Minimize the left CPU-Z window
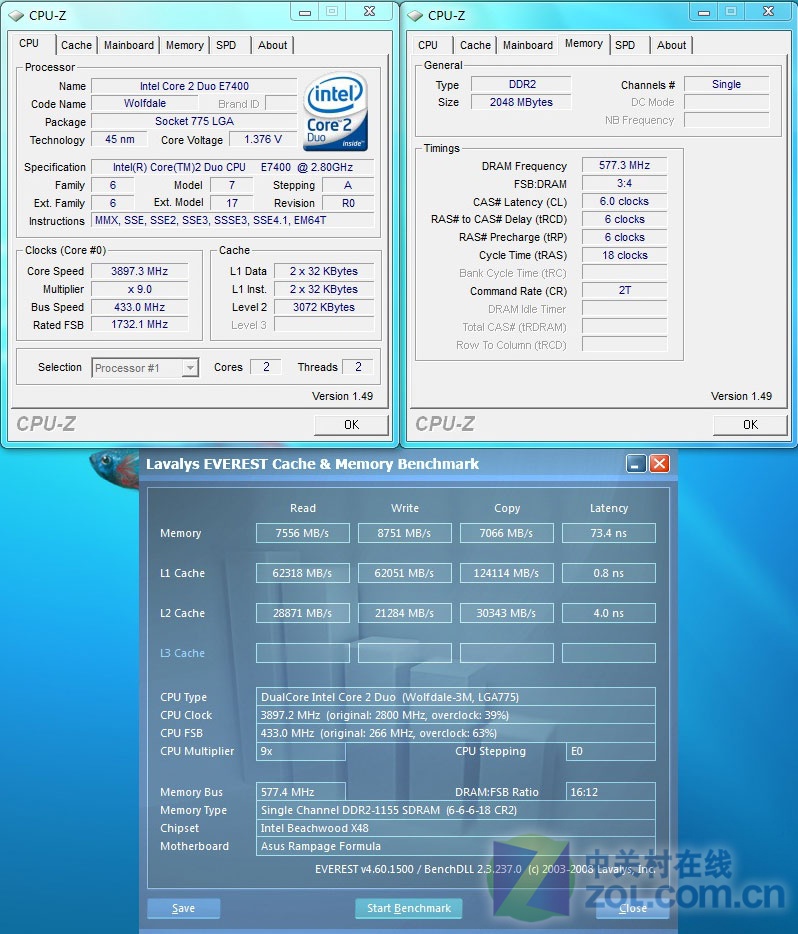This screenshot has height=934, width=798. point(305,12)
